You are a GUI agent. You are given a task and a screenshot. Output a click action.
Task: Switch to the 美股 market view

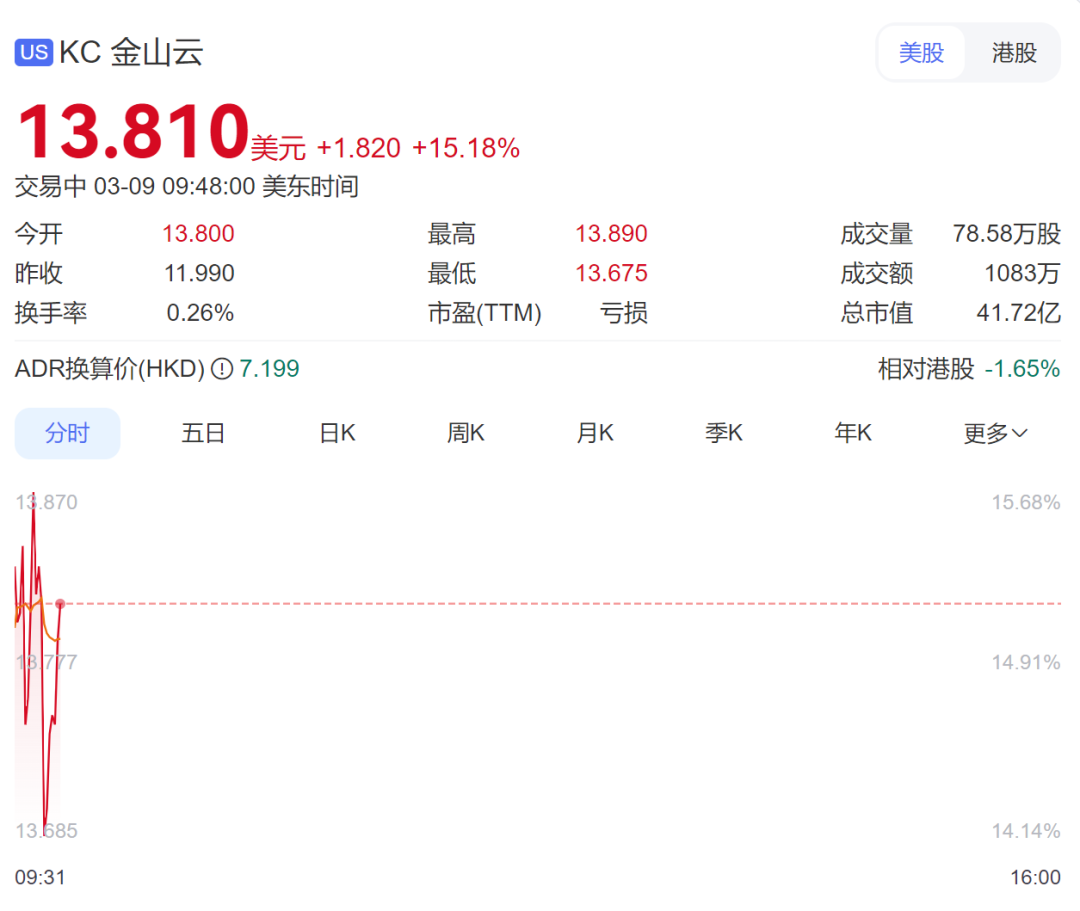(921, 53)
